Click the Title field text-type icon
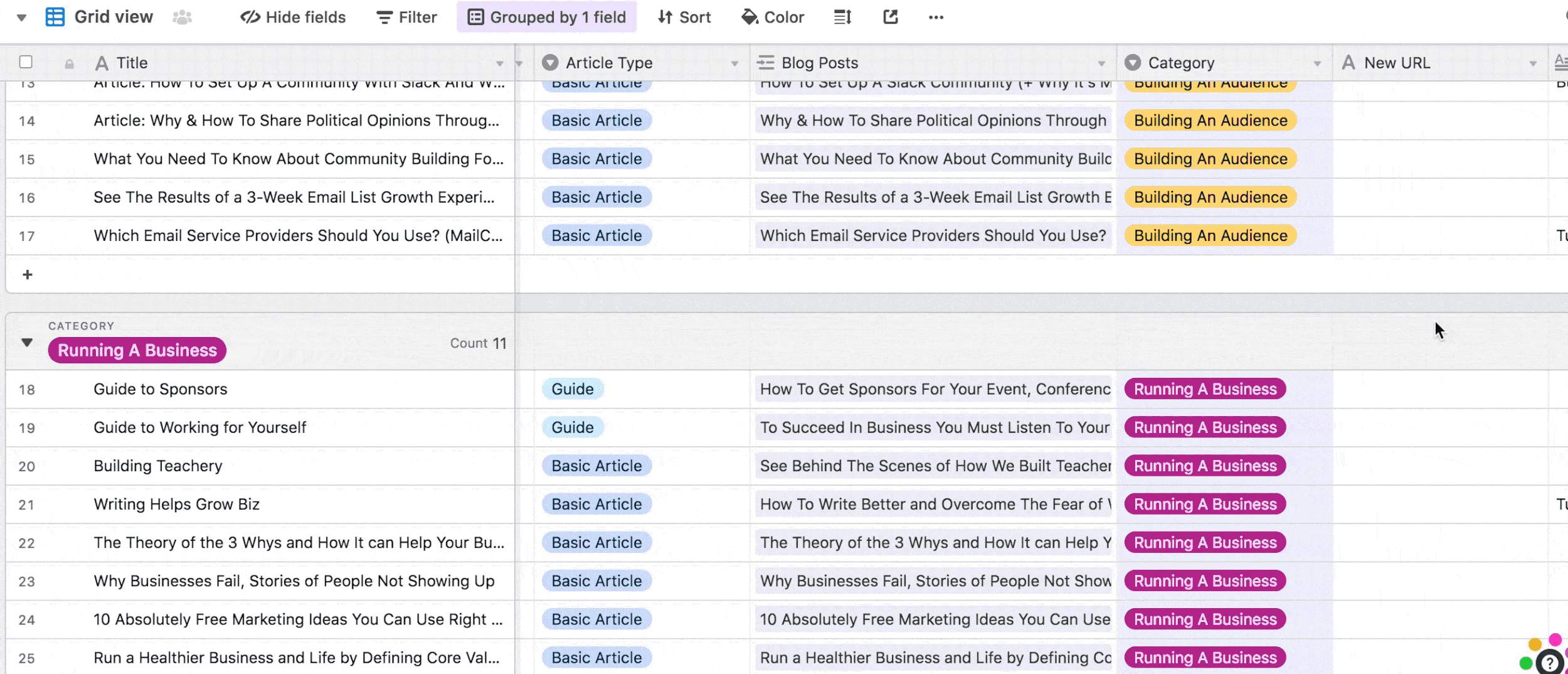This screenshot has height=674, width=1568. coord(102,63)
